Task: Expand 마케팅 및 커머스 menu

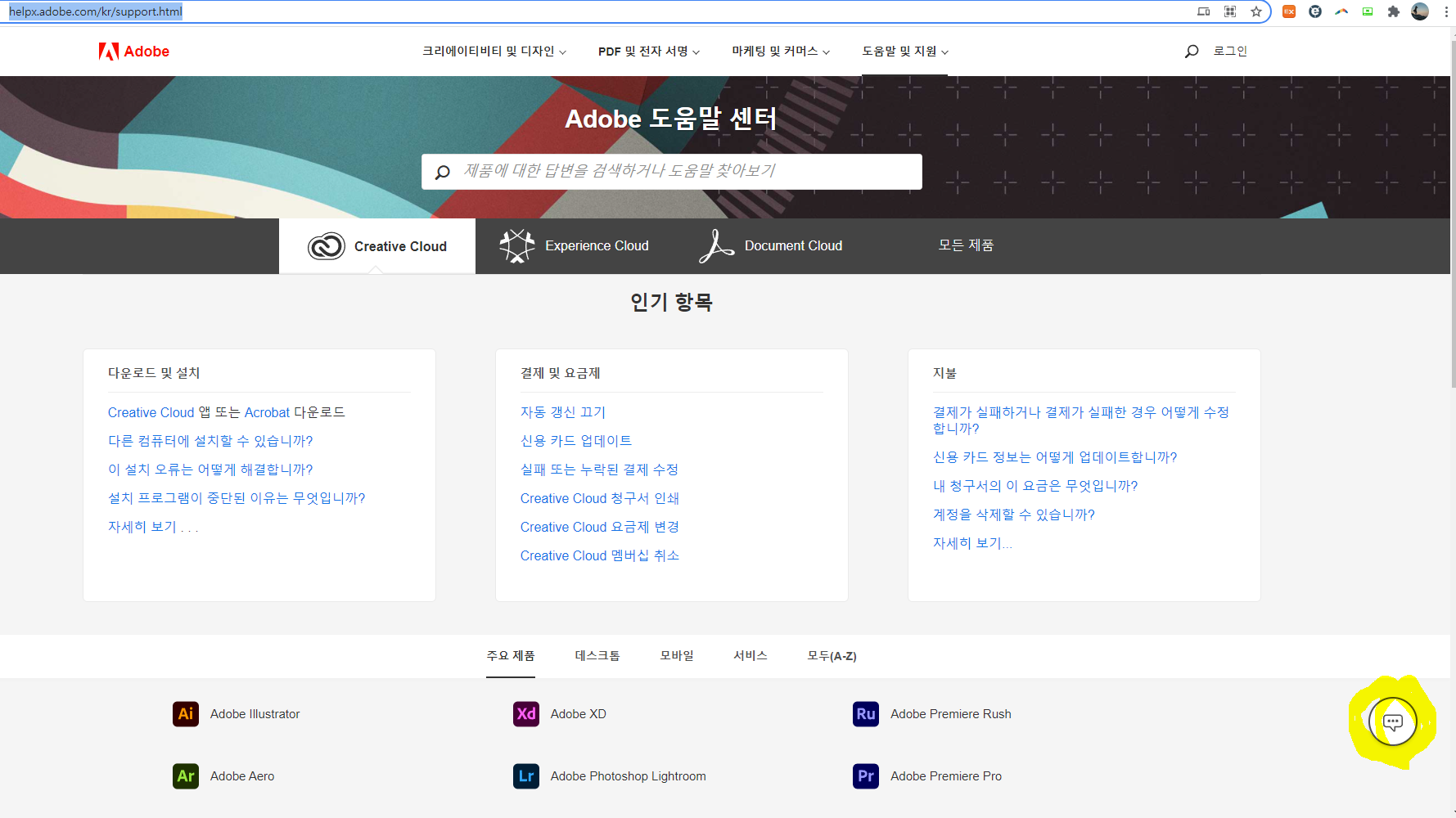Action: (x=781, y=52)
